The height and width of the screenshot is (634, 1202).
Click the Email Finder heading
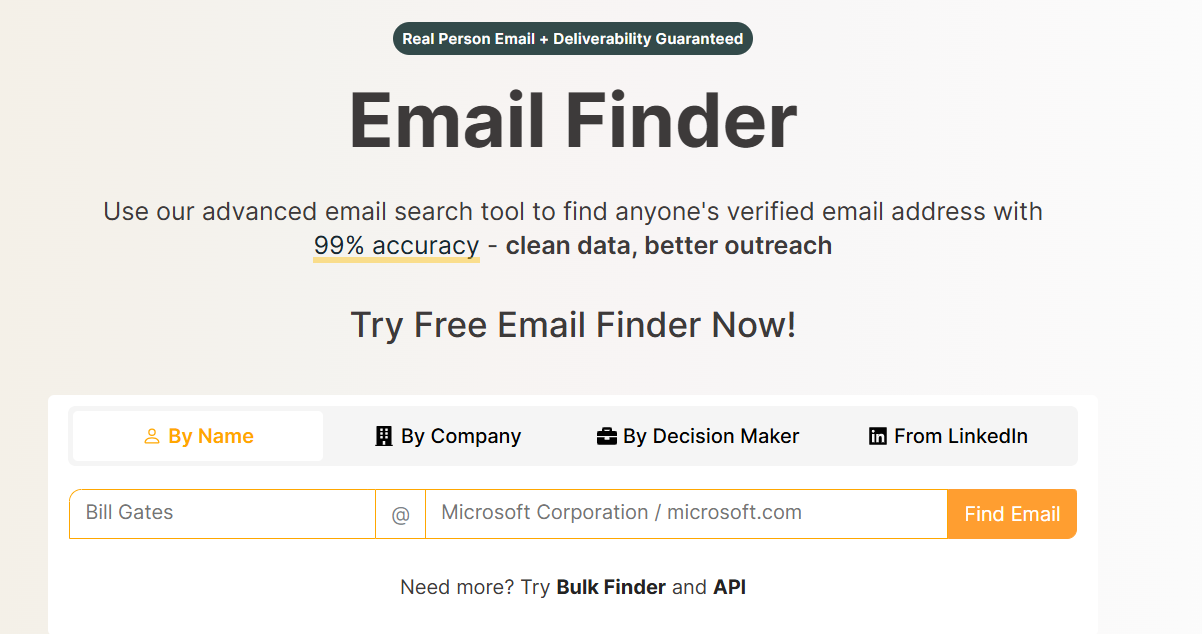point(573,120)
